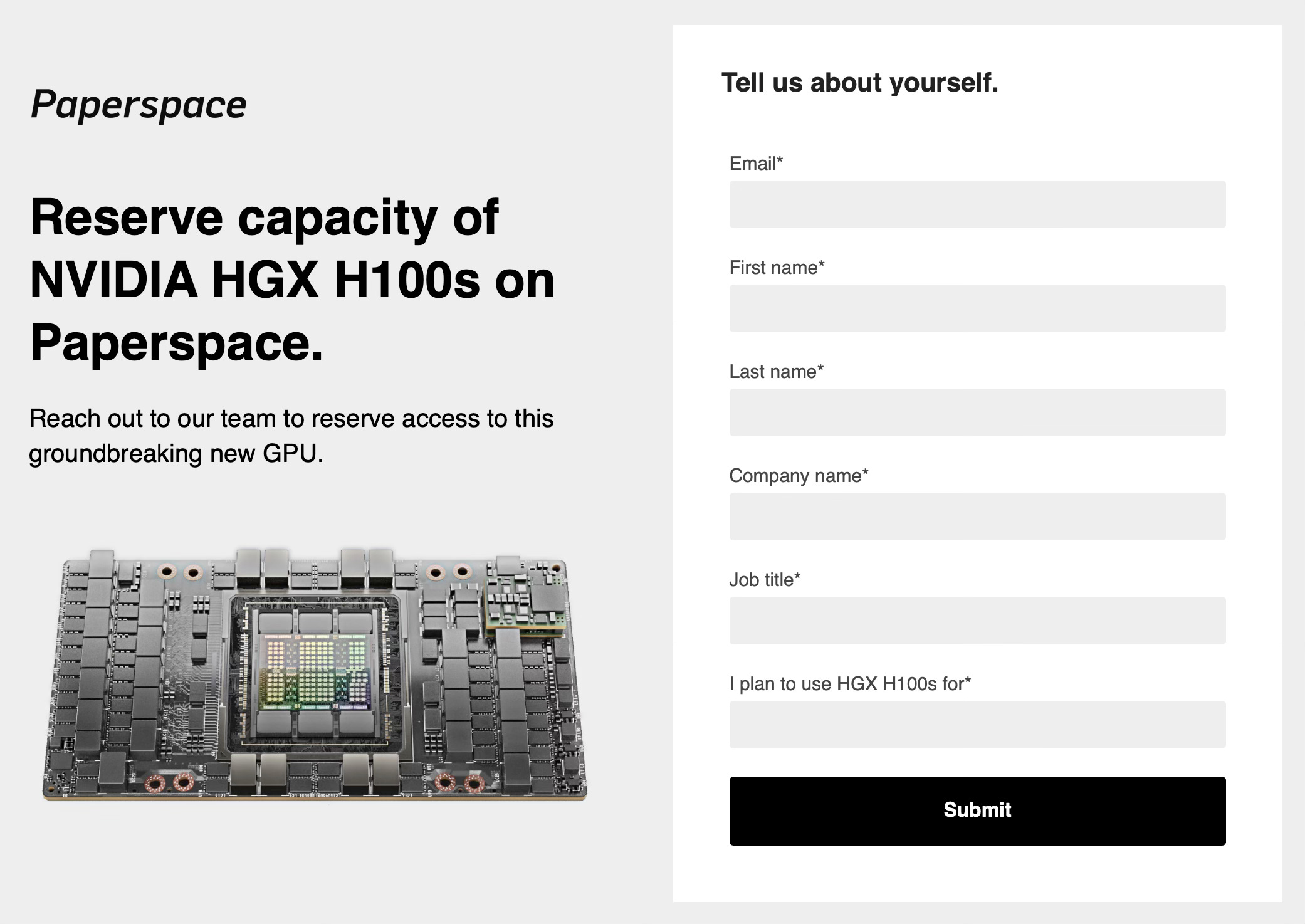Click the 'I plan to use HGX H100s for*' label

(850, 684)
